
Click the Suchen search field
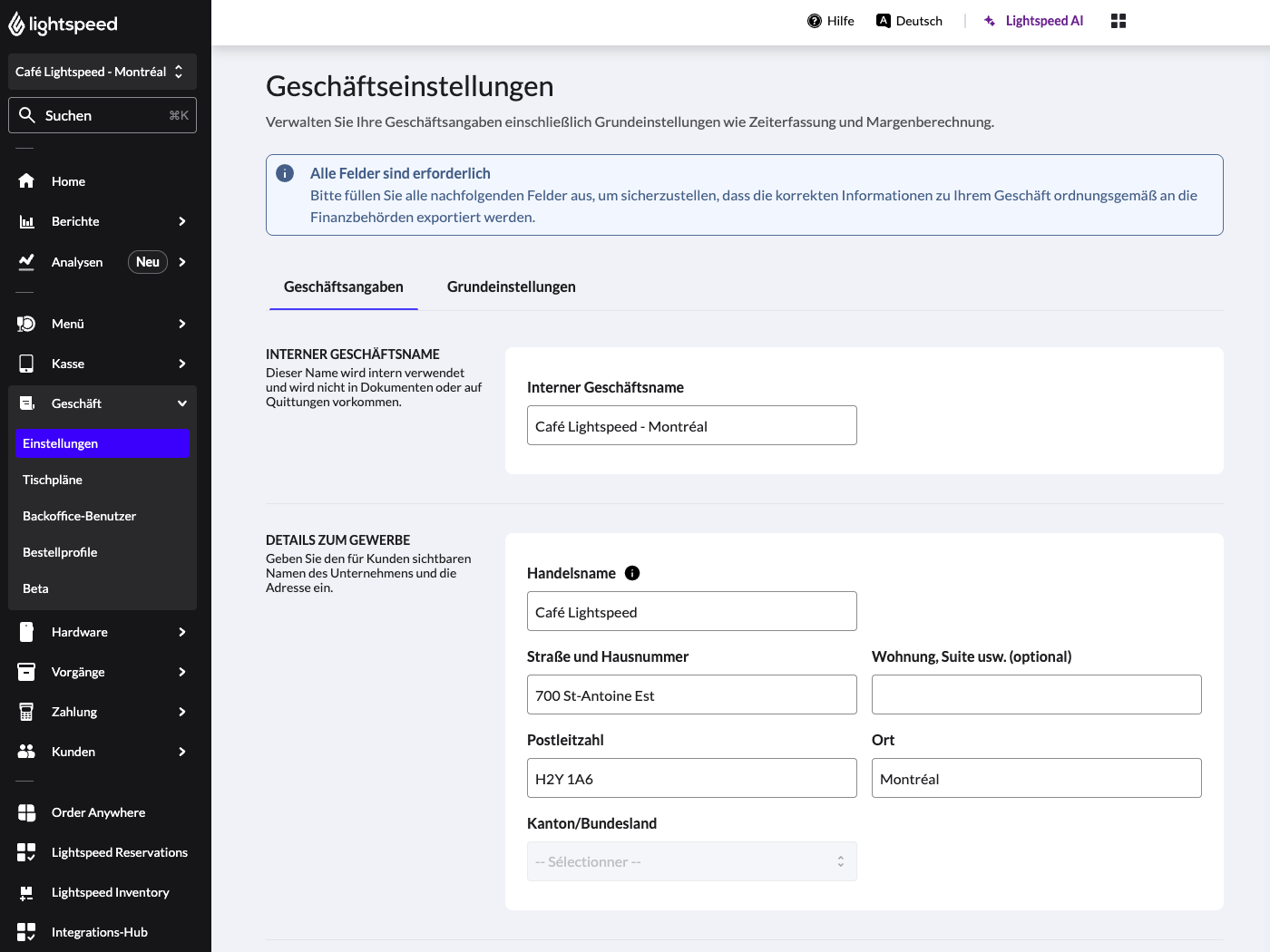(103, 115)
